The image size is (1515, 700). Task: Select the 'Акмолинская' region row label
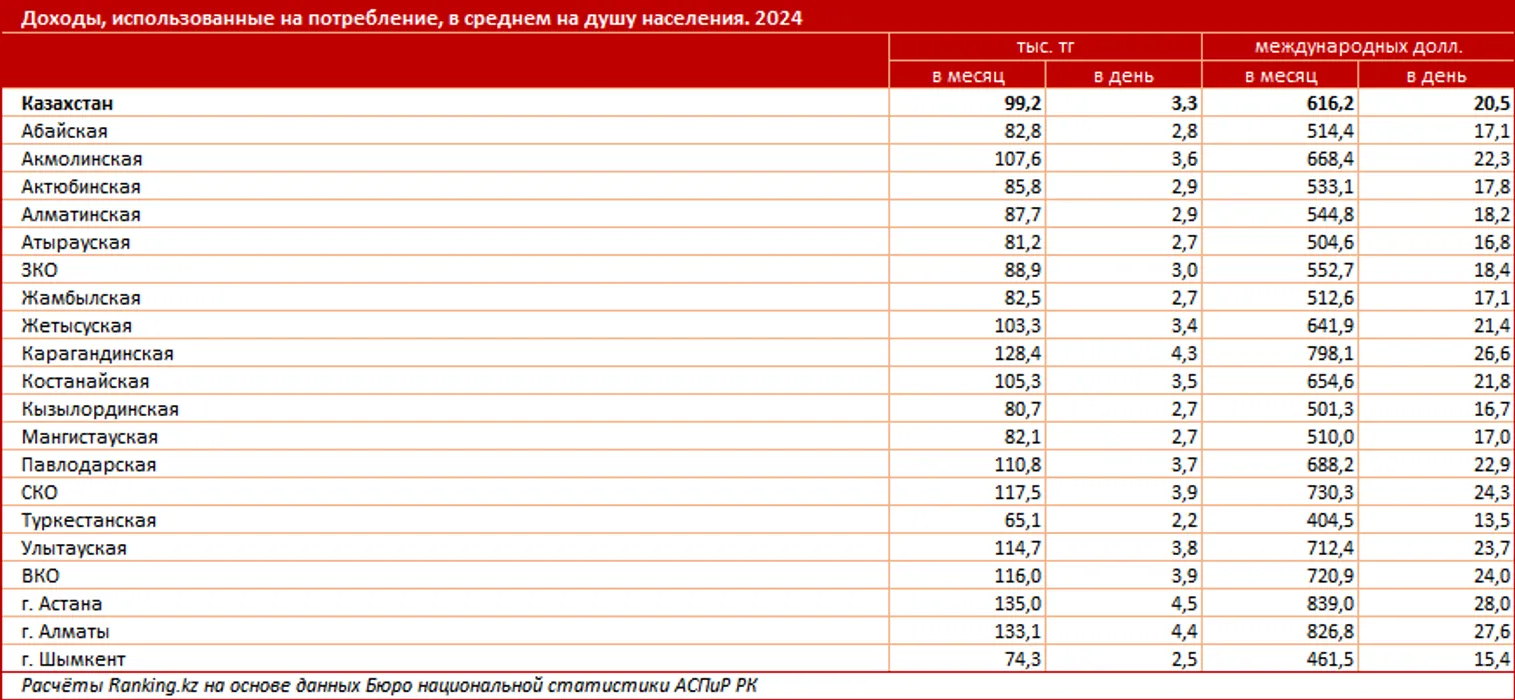pos(82,159)
